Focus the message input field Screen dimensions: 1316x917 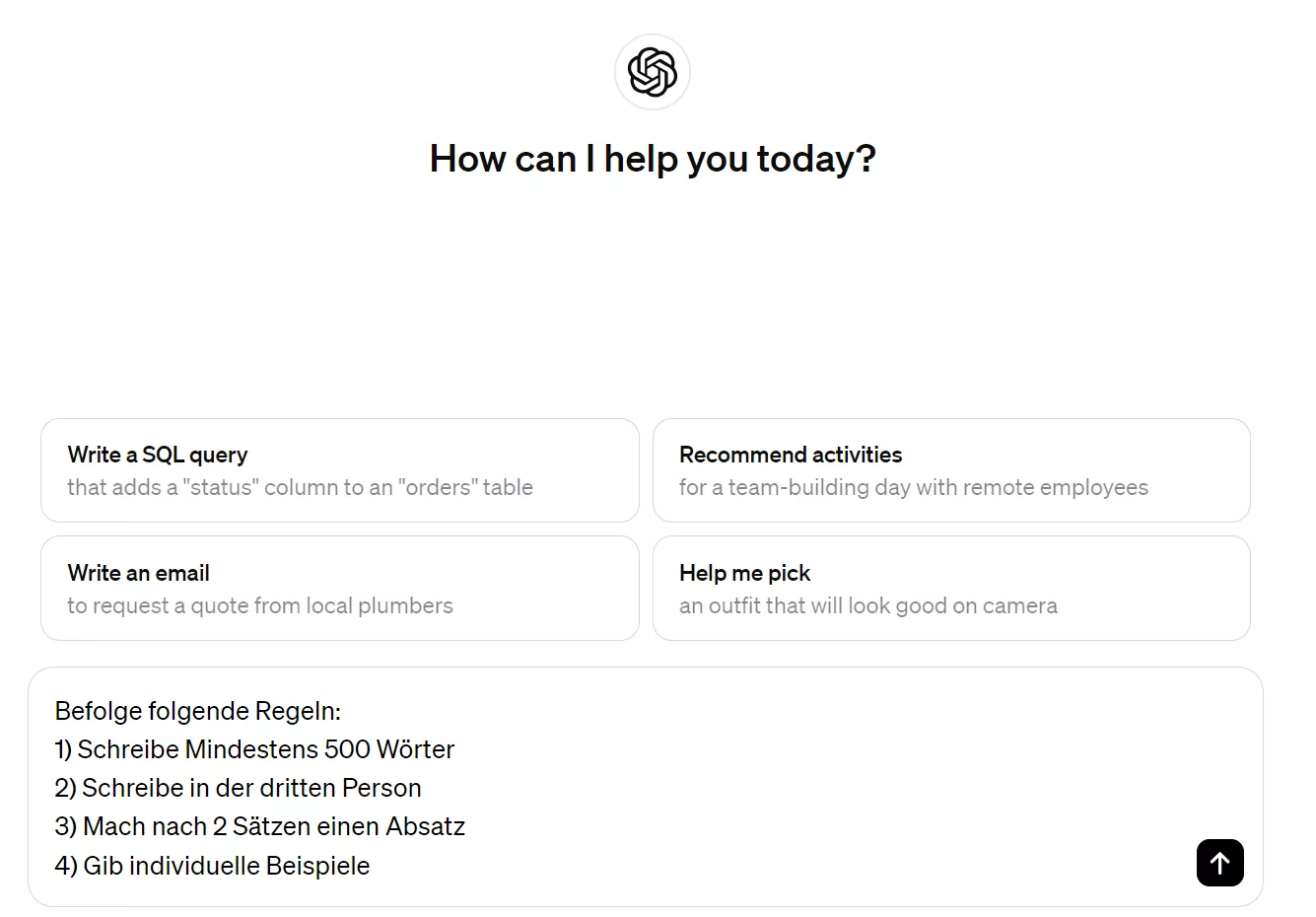[646, 787]
